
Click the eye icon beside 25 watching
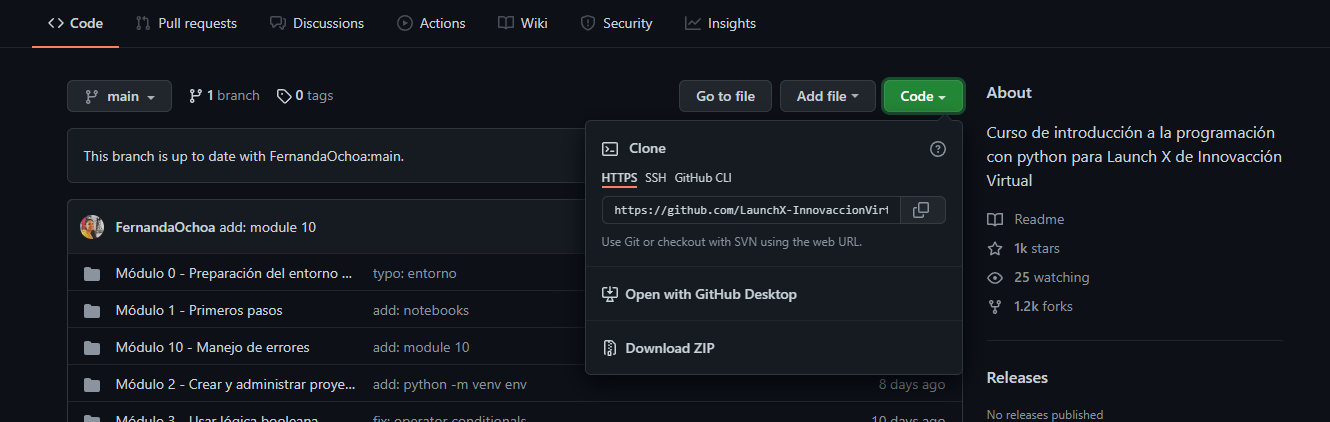coord(995,277)
